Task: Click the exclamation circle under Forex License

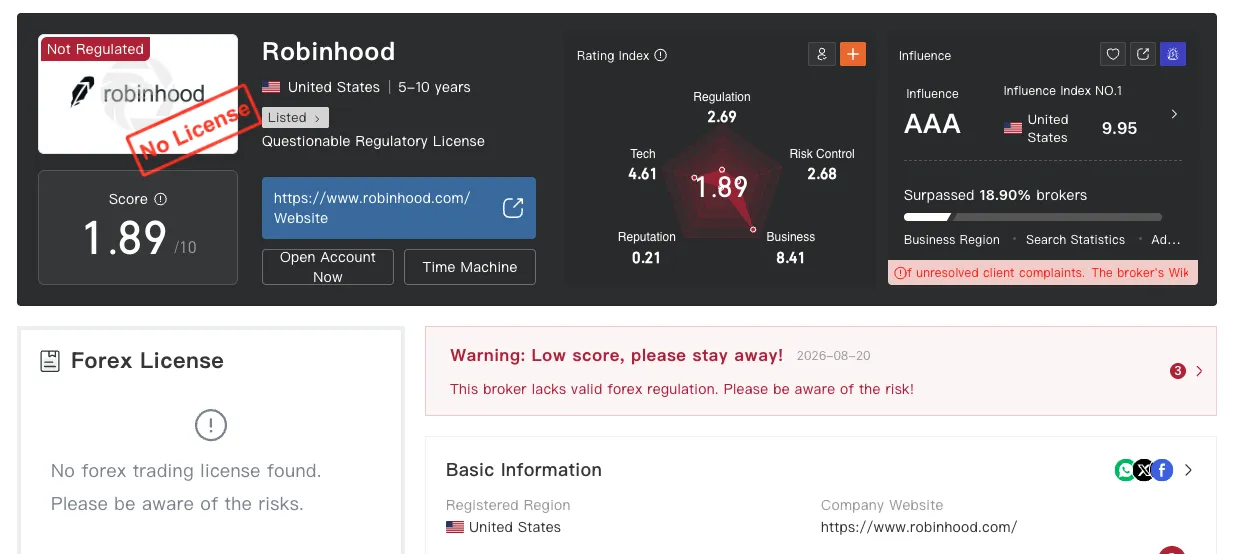Action: (x=211, y=426)
